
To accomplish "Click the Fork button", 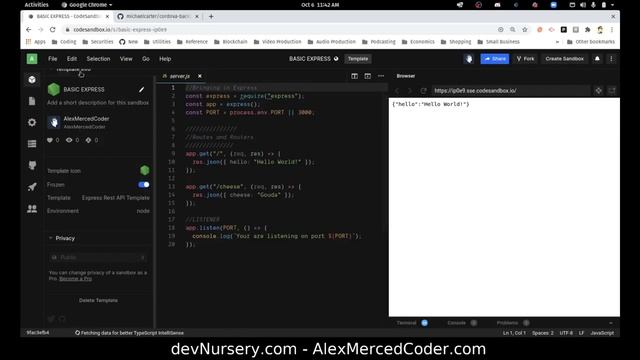I will click(525, 59).
